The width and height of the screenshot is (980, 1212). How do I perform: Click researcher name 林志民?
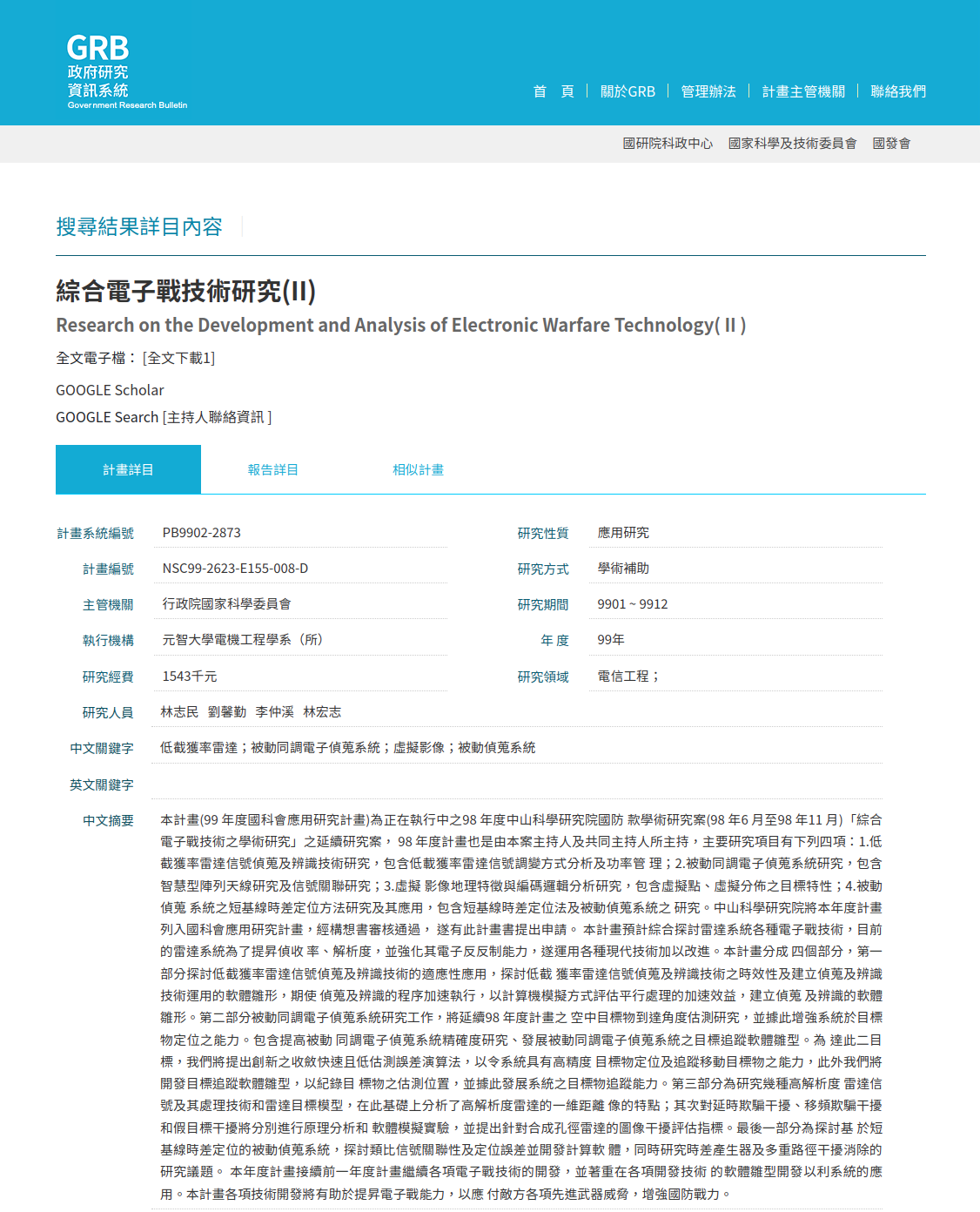179,712
